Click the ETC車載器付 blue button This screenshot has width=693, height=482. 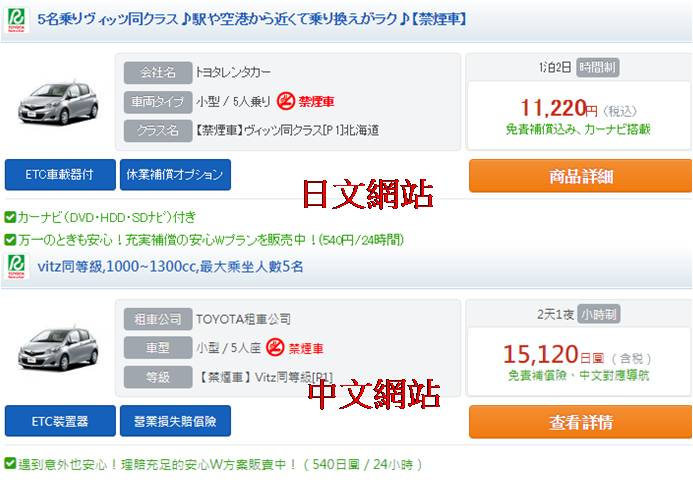pos(60,175)
